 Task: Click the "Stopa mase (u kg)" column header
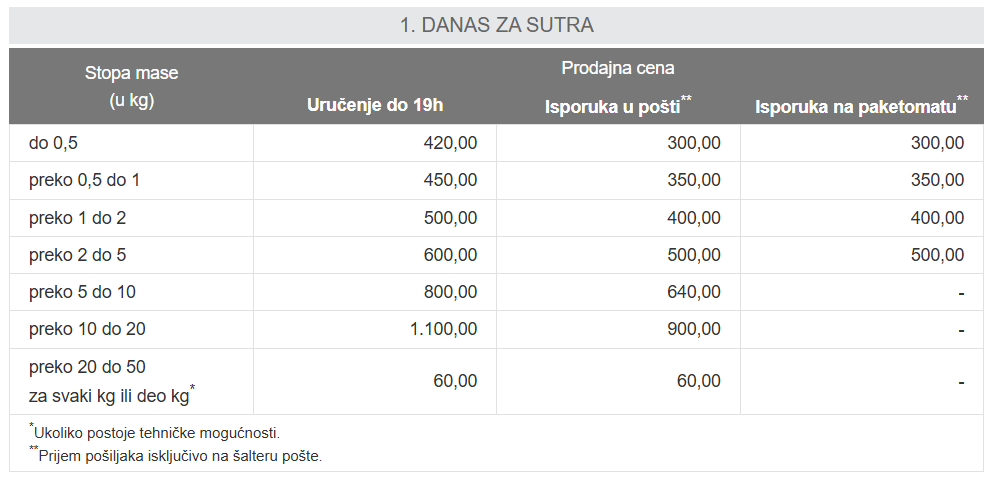tap(131, 86)
